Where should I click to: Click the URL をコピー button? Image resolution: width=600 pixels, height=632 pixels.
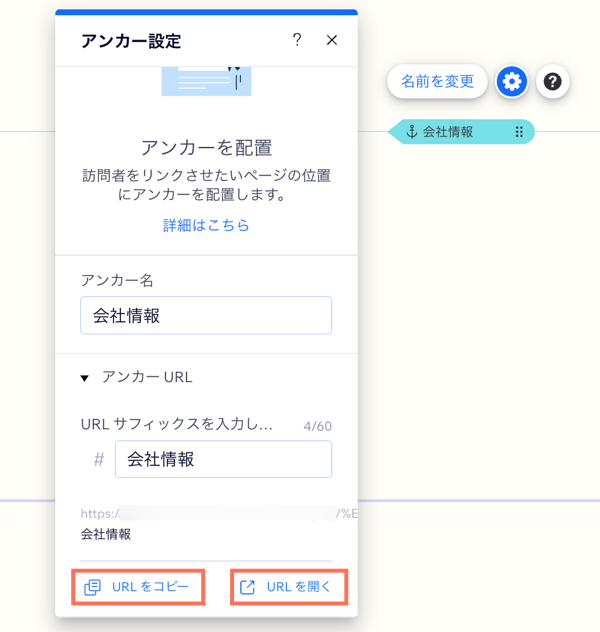(138, 587)
